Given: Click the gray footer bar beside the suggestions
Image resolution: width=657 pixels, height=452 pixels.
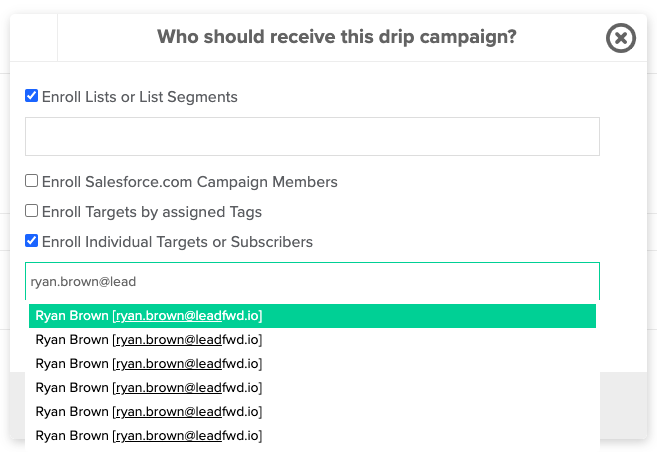Looking at the screenshot, I should point(623,405).
